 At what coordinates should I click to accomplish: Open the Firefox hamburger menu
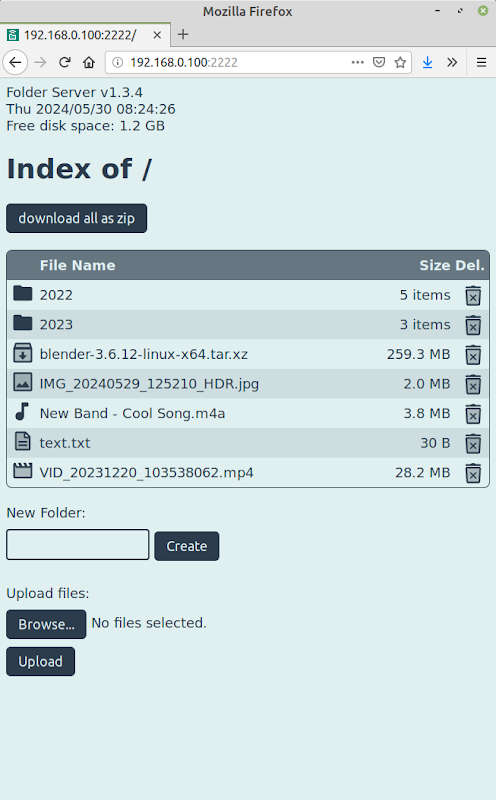pyautogui.click(x=481, y=62)
